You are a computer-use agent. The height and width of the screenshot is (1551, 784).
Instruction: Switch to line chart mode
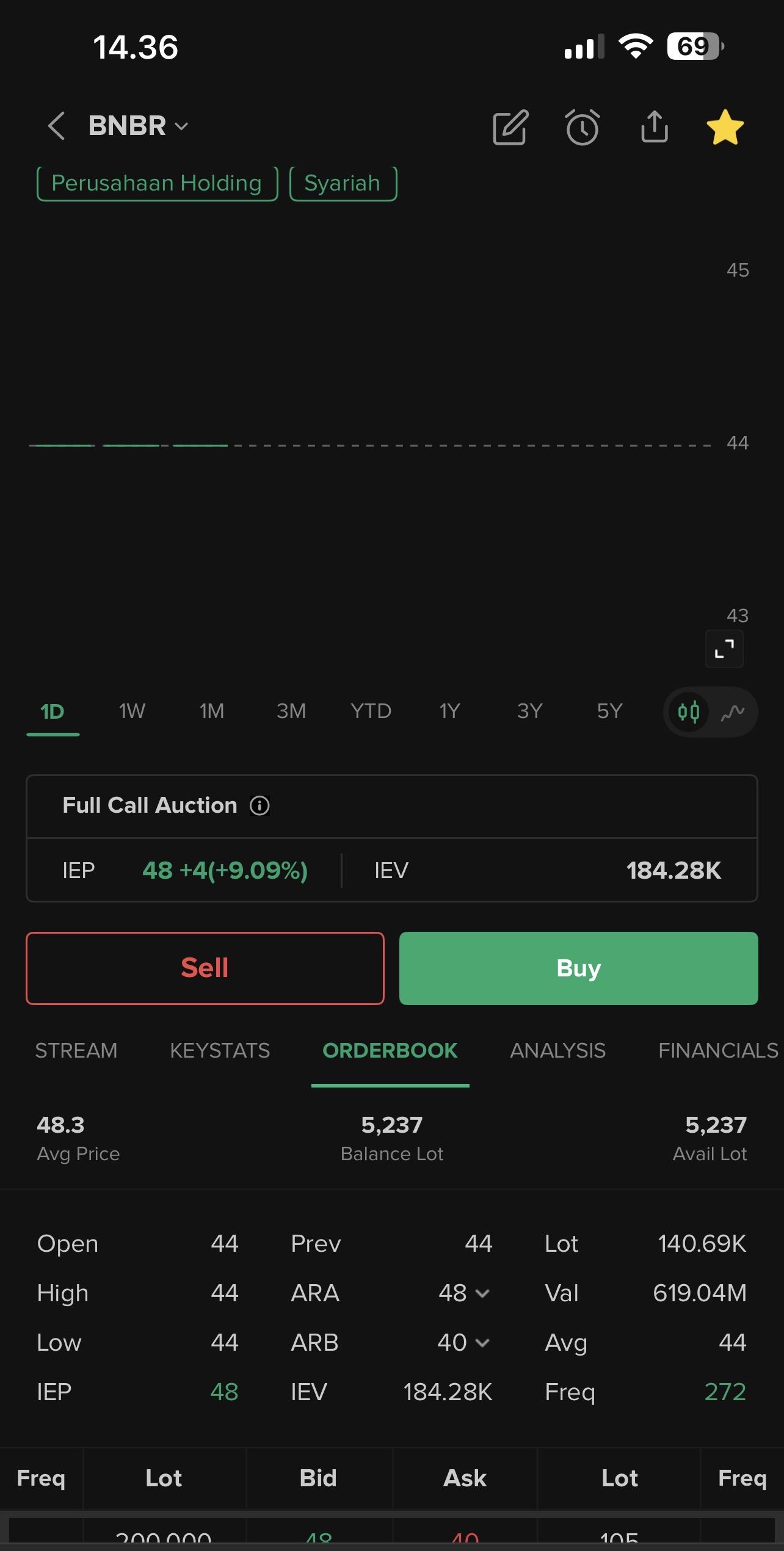733,712
